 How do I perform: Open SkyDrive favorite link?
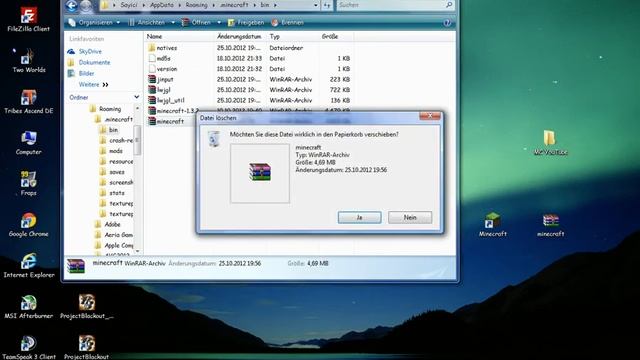(85, 51)
